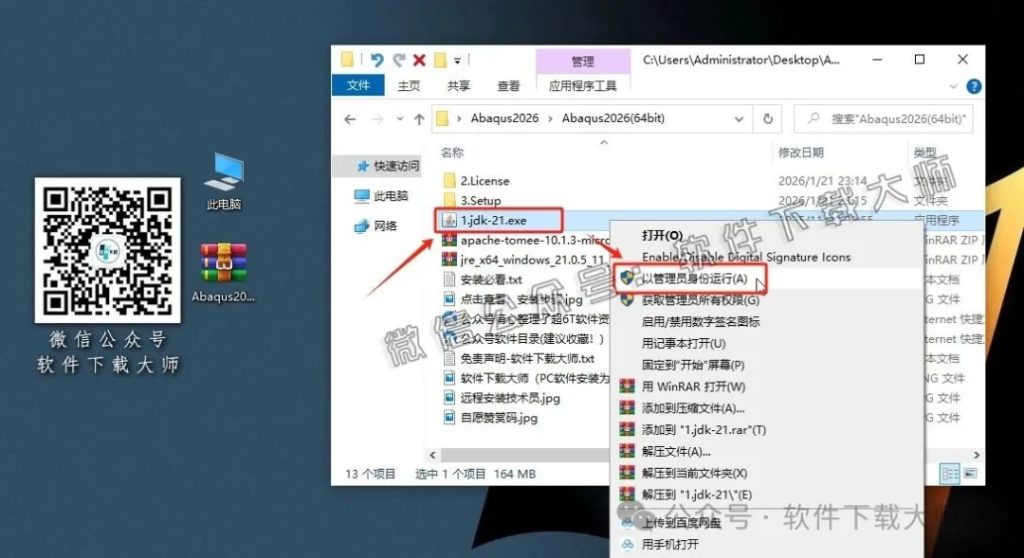Screen dimensions: 1024x558
Task: Choose 添加到 "1.jdk-21.rar"(T)
Action: coord(703,429)
